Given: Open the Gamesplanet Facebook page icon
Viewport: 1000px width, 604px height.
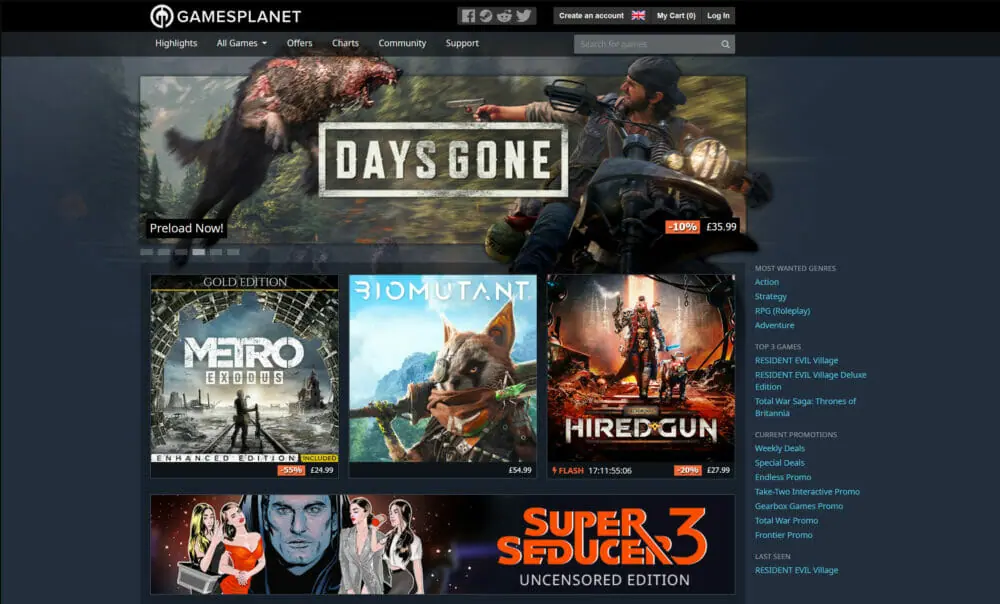Looking at the screenshot, I should tap(468, 16).
